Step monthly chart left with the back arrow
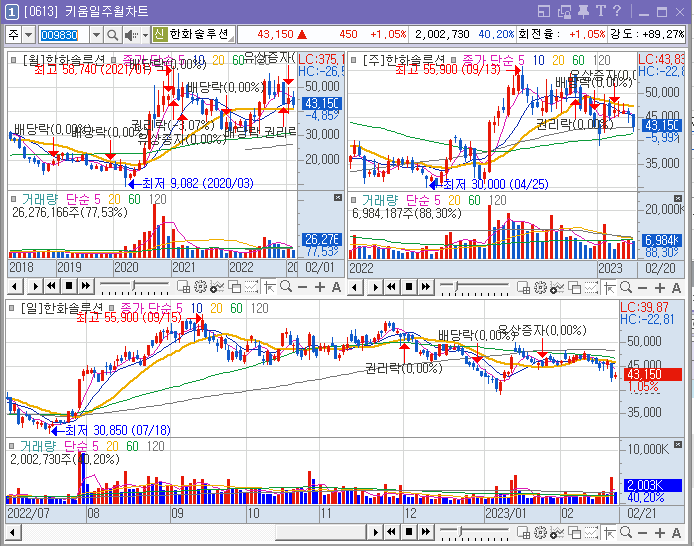The width and height of the screenshot is (694, 546). point(15,286)
